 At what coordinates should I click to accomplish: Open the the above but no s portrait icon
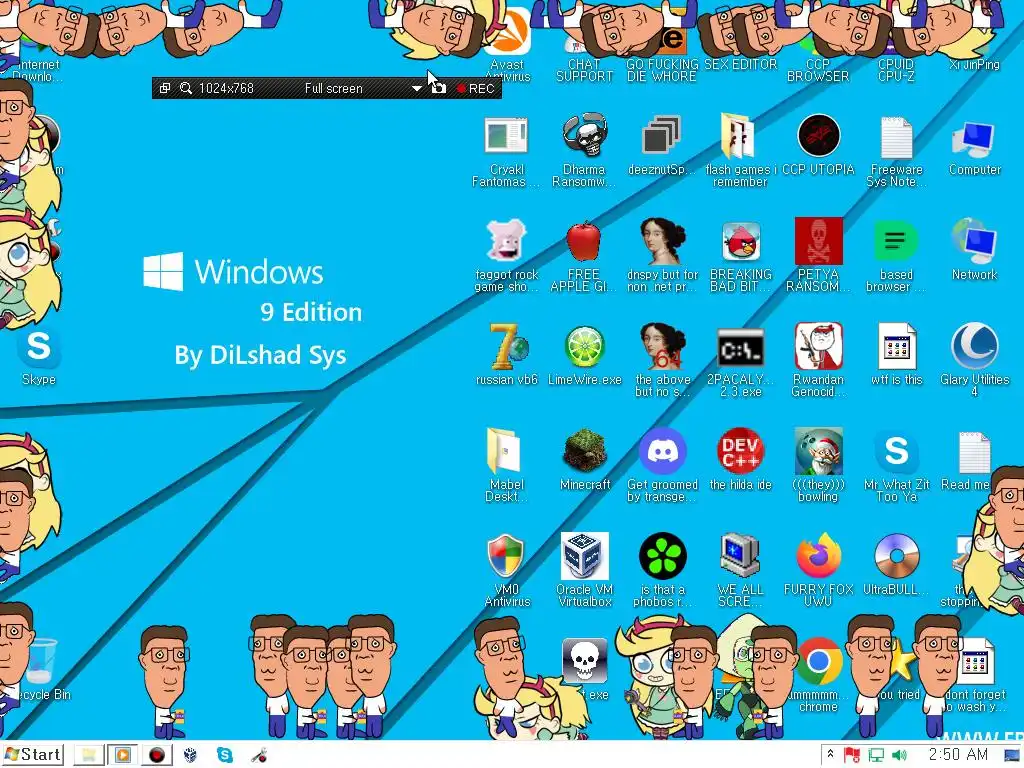coord(662,346)
